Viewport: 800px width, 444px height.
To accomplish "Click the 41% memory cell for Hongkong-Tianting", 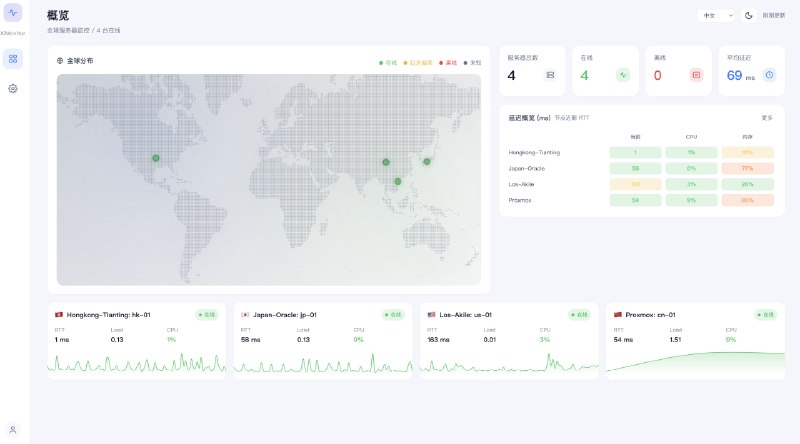I will (x=747, y=153).
